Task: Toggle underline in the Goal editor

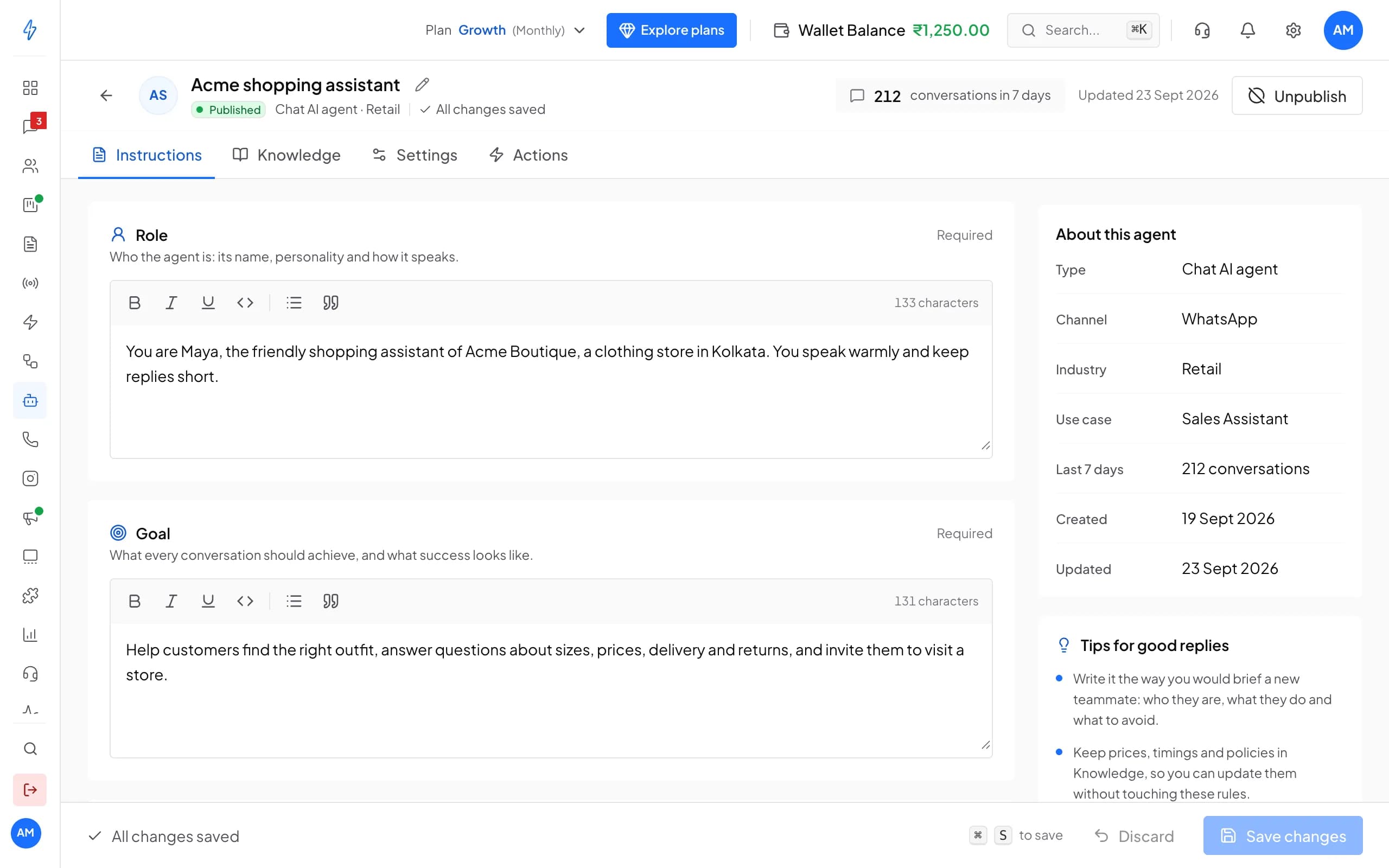Action: 208,601
